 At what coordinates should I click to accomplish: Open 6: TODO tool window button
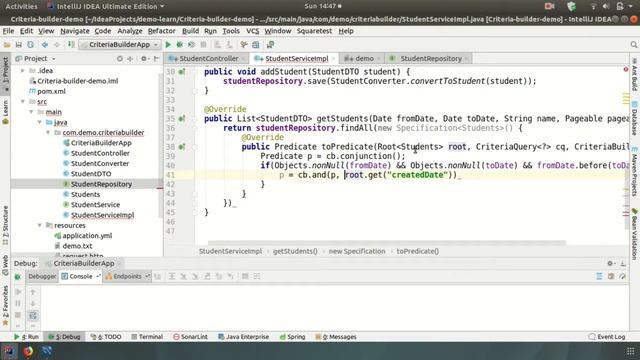[x=106, y=337]
